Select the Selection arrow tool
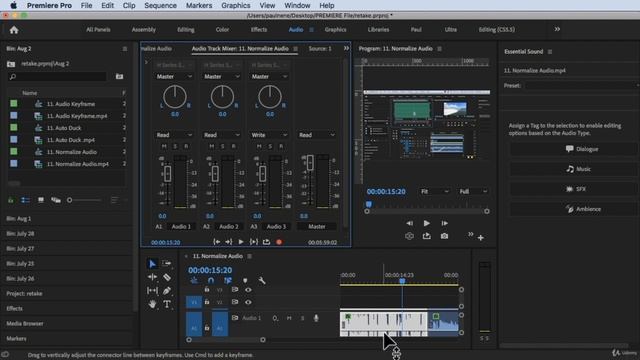This screenshot has height=360, width=640. (152, 264)
